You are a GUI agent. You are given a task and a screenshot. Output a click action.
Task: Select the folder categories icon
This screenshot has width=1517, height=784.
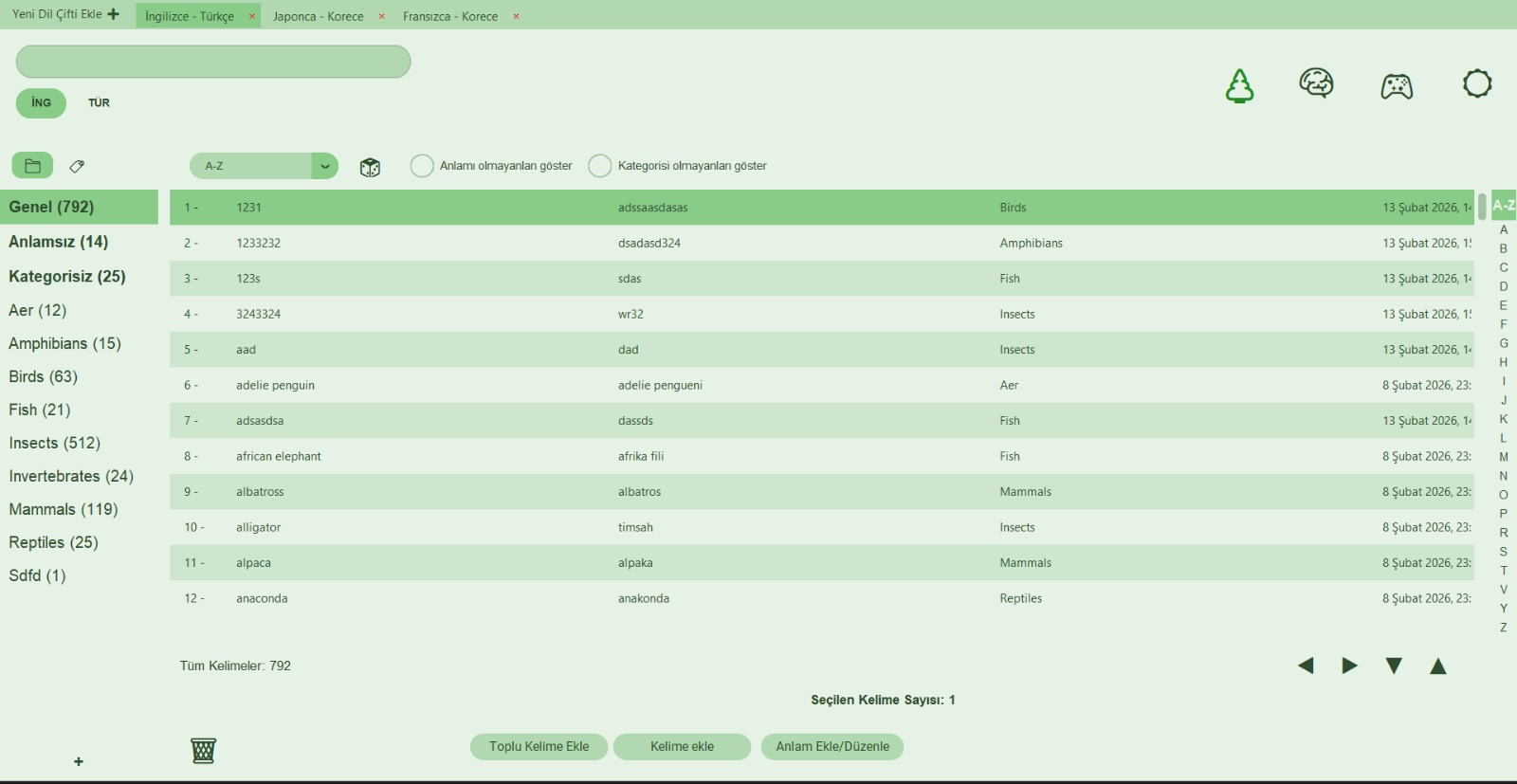32,166
